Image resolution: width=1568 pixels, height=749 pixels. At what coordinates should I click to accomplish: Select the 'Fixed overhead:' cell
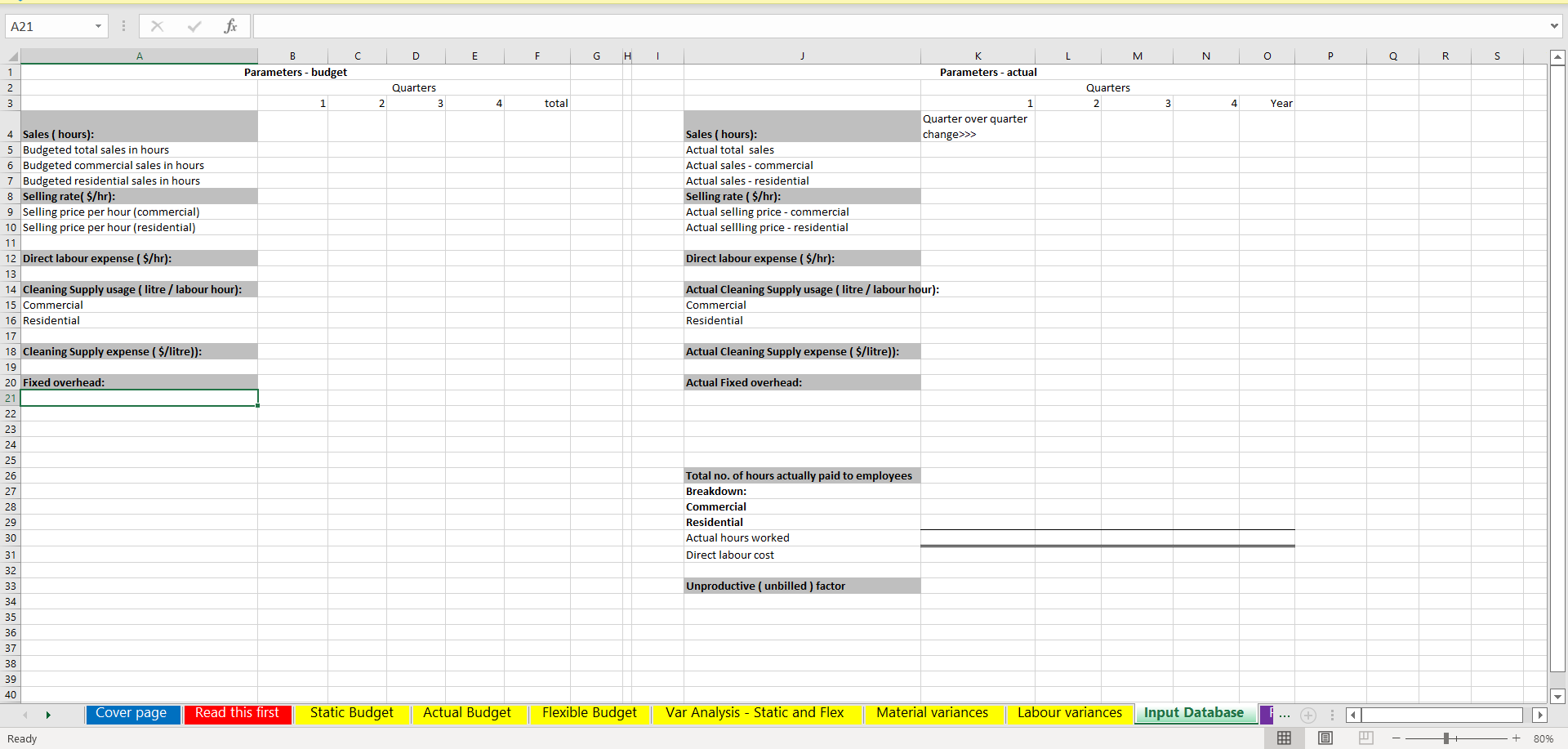point(139,382)
